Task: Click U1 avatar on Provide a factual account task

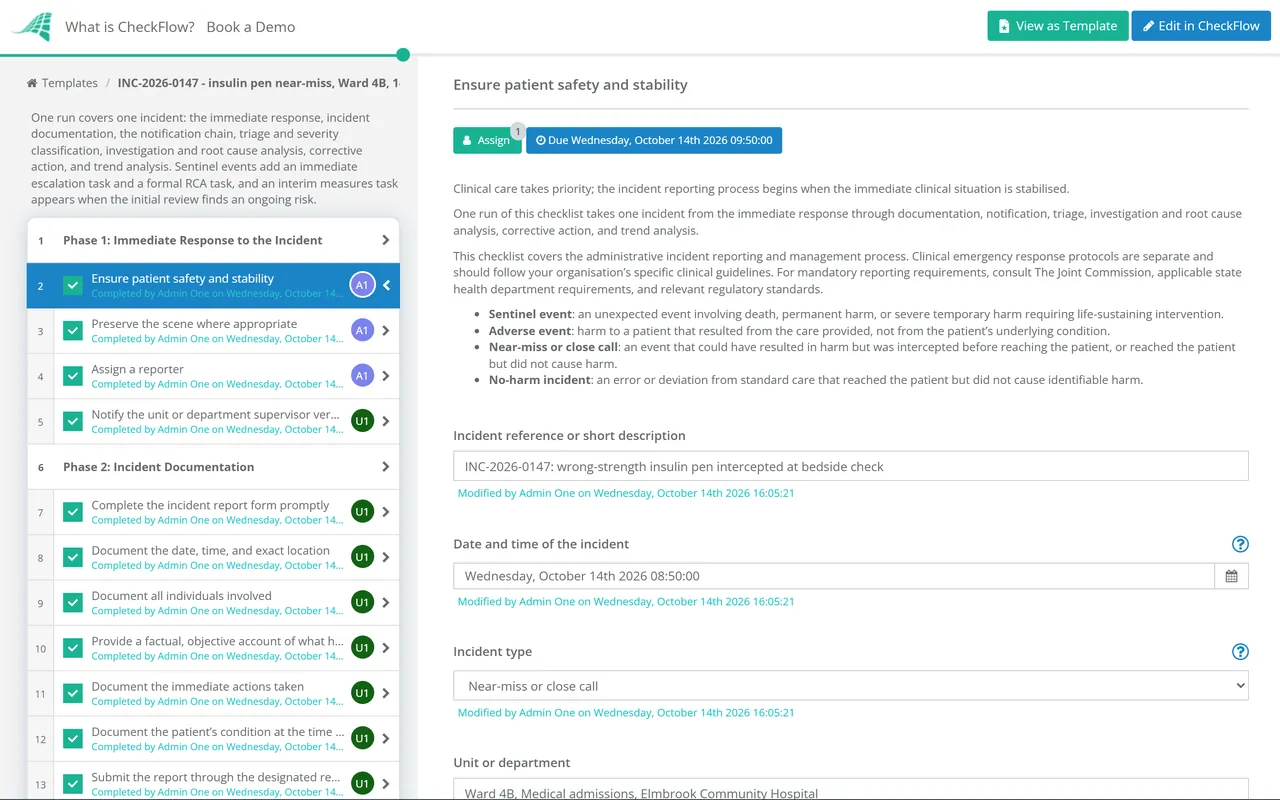Action: 362,648
